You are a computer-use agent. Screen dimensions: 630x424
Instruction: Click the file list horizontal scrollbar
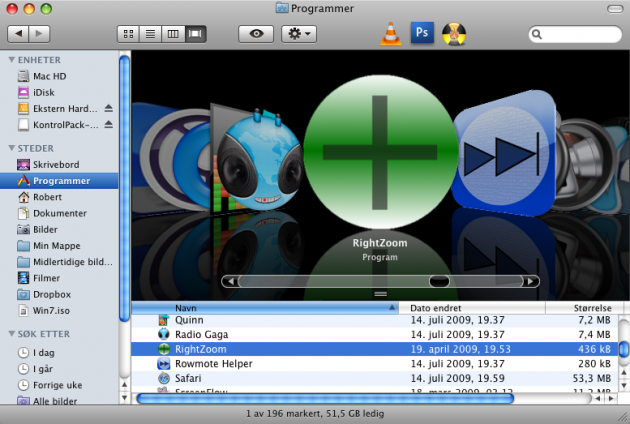(325, 399)
